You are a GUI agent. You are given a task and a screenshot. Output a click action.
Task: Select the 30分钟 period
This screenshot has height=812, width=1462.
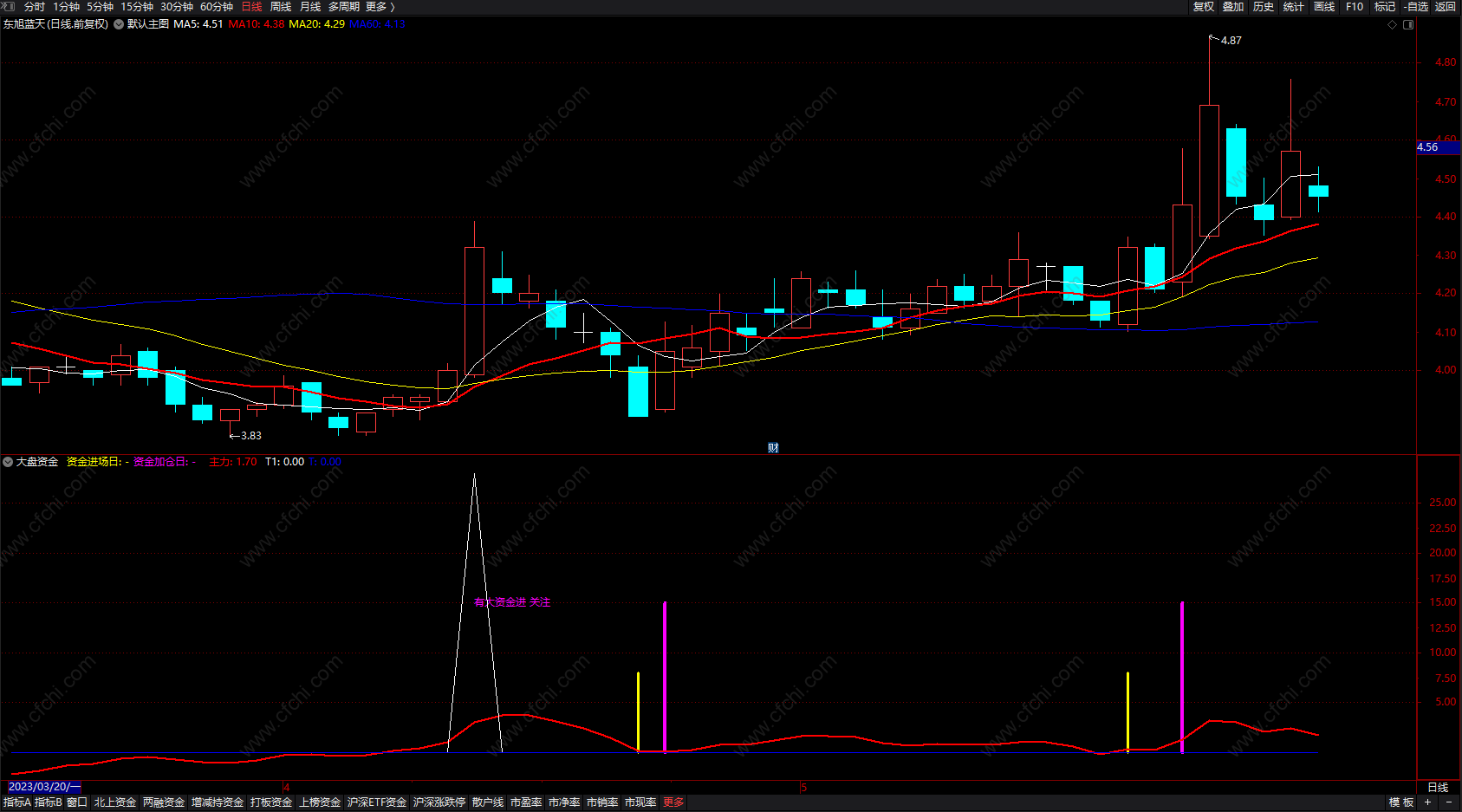[176, 7]
